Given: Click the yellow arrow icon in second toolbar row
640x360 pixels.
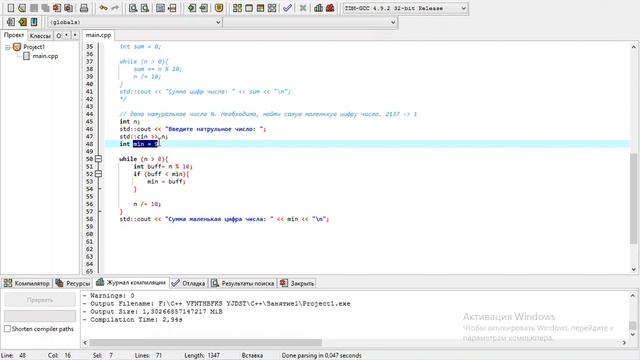Looking at the screenshot, I should [x=22, y=22].
